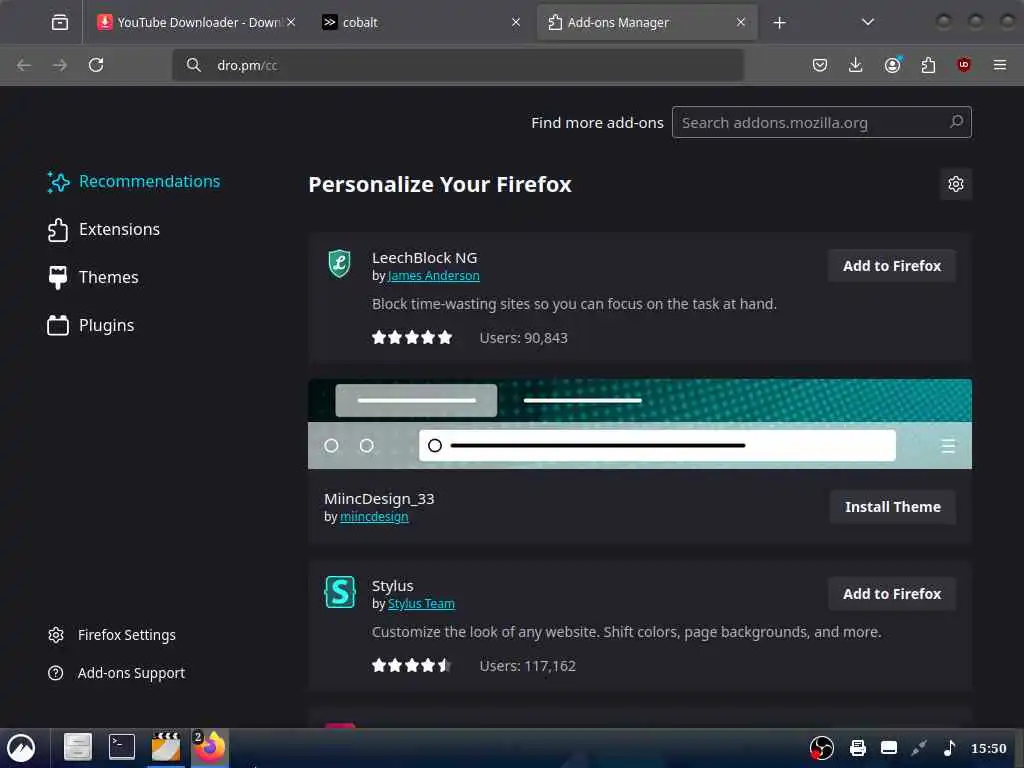Open the Firefox application menu
1024x768 pixels.
pos(999,65)
